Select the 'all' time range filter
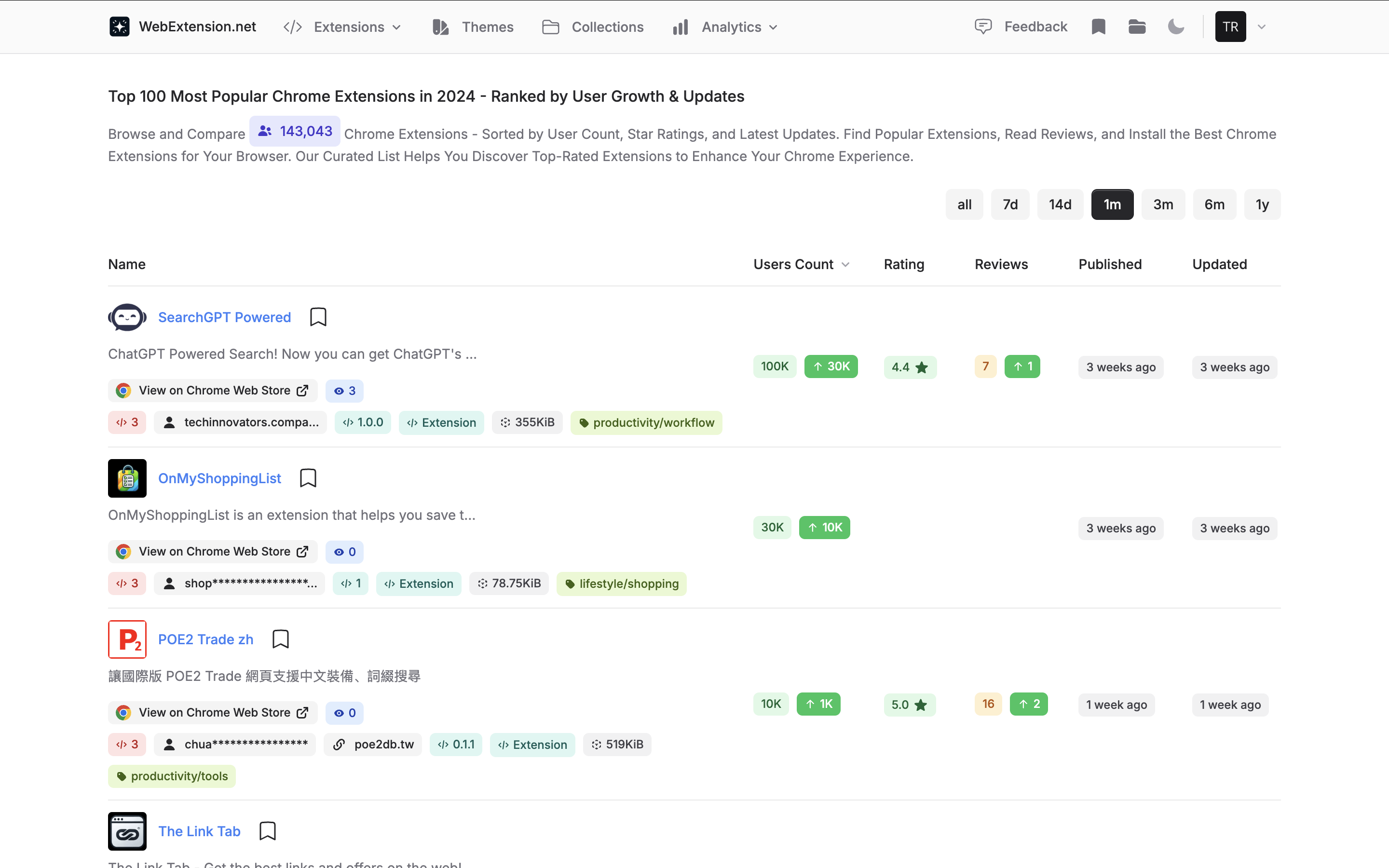Image resolution: width=1389 pixels, height=868 pixels. 964,204
